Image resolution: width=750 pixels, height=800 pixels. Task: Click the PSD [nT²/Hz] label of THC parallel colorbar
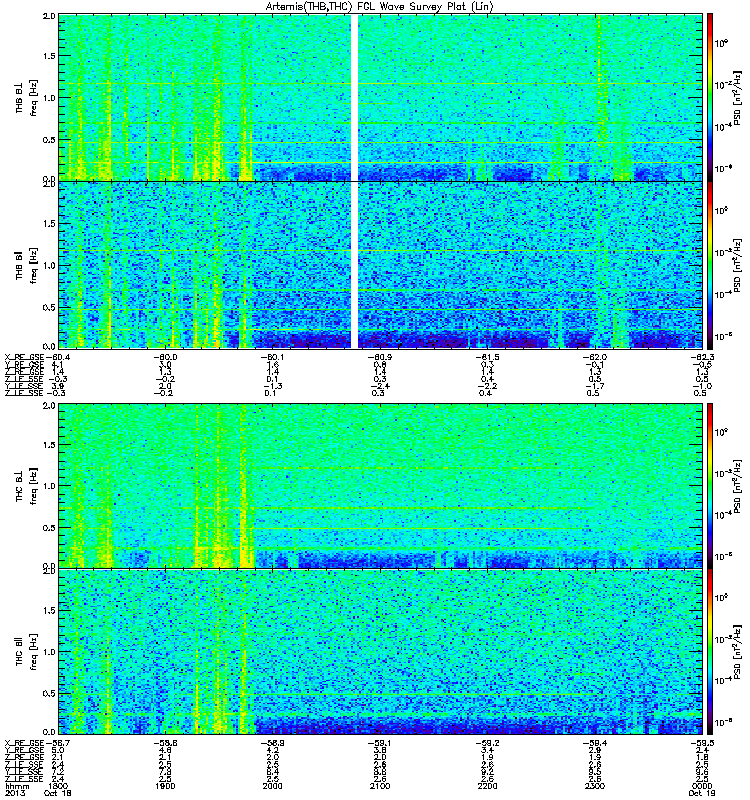point(737,652)
